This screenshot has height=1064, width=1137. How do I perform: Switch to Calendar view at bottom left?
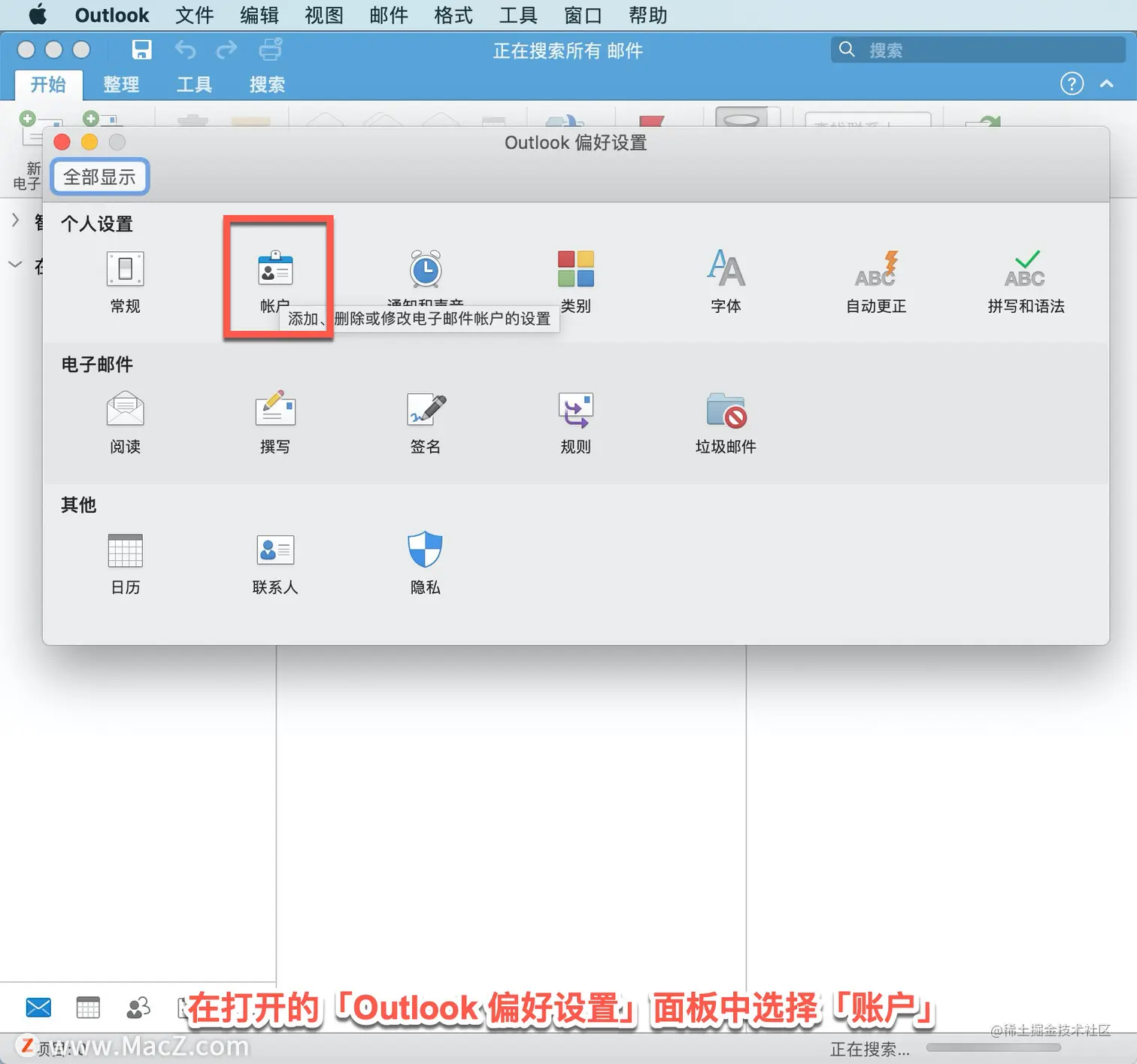coord(88,1008)
